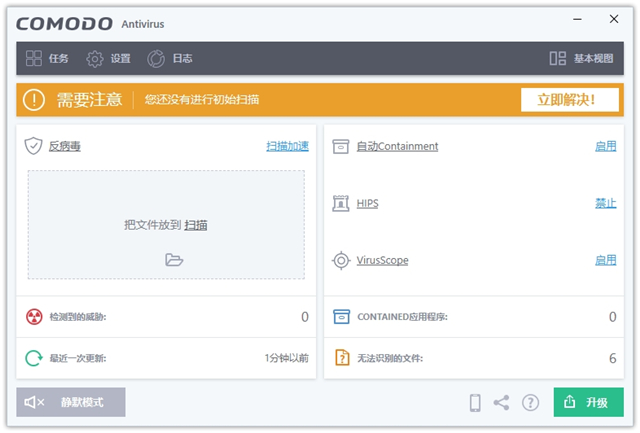Click the detected threats count 0
Screen dimensions: 640x433
tap(305, 317)
